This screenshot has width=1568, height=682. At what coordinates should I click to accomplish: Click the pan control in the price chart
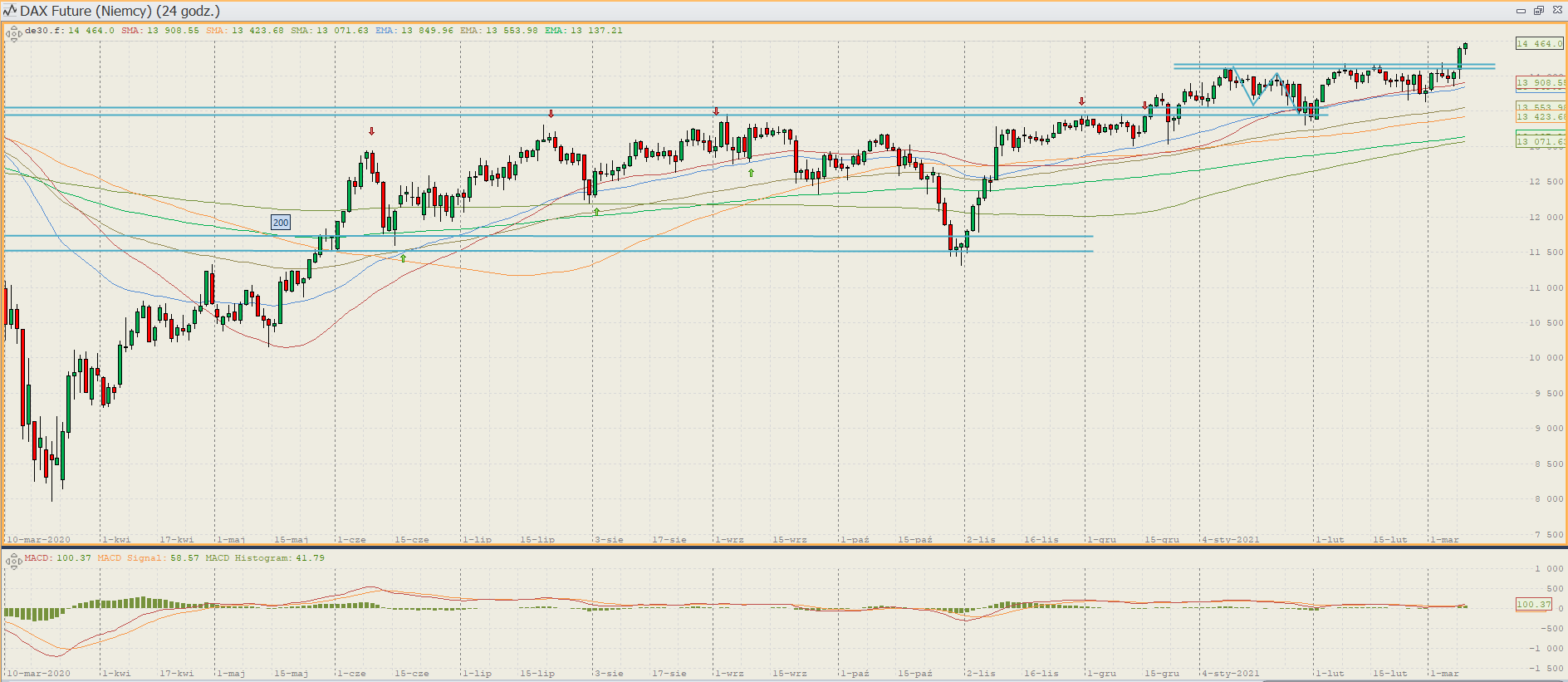13,34
